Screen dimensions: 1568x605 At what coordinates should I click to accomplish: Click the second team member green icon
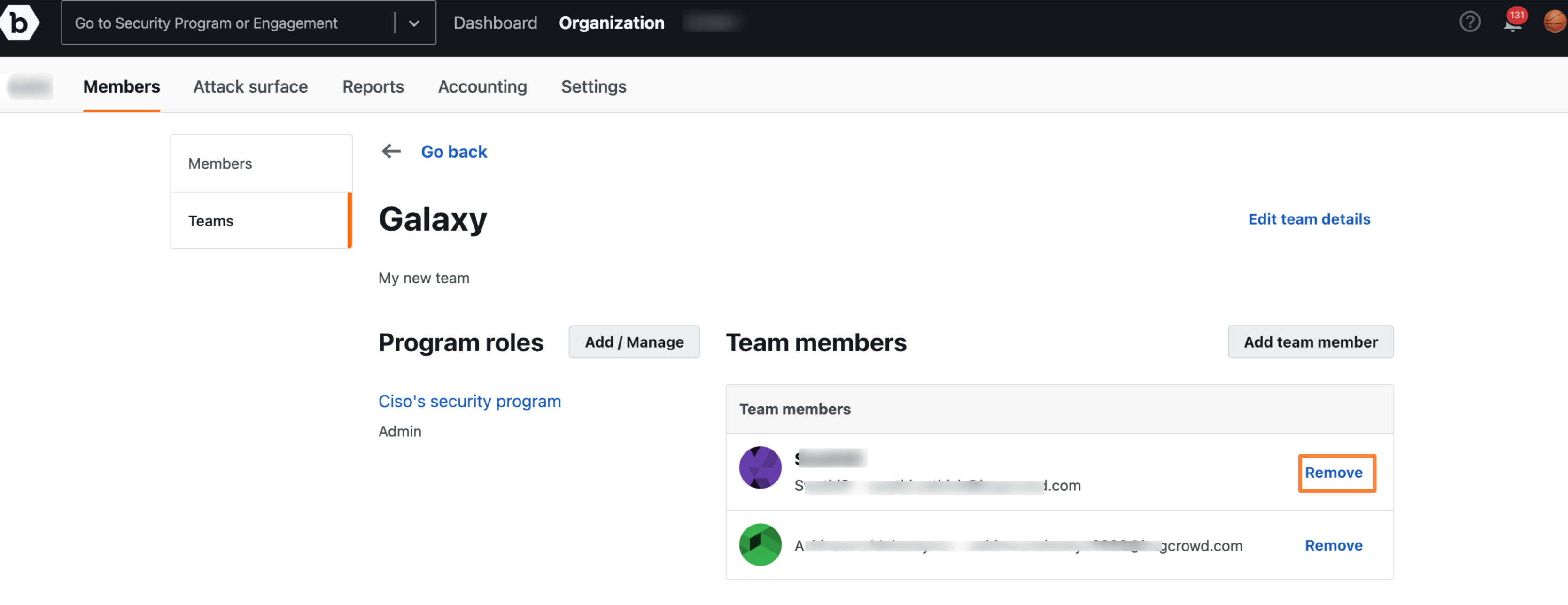759,544
